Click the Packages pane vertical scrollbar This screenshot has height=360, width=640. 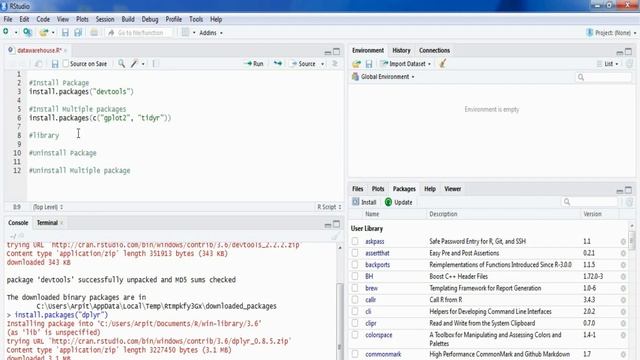pos(632,240)
